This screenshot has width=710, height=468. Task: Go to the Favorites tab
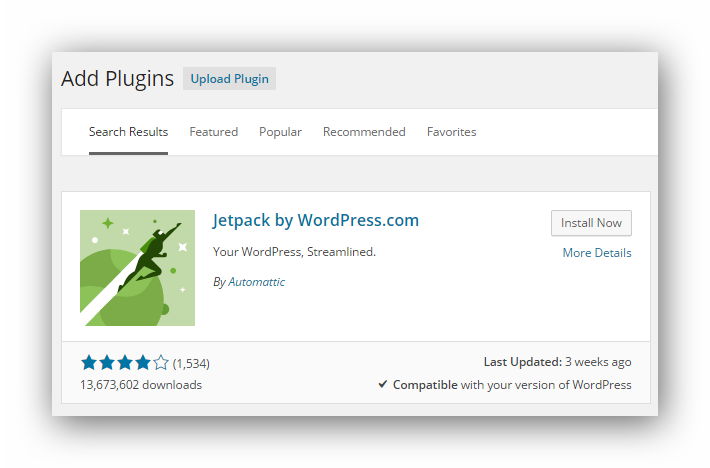(451, 132)
